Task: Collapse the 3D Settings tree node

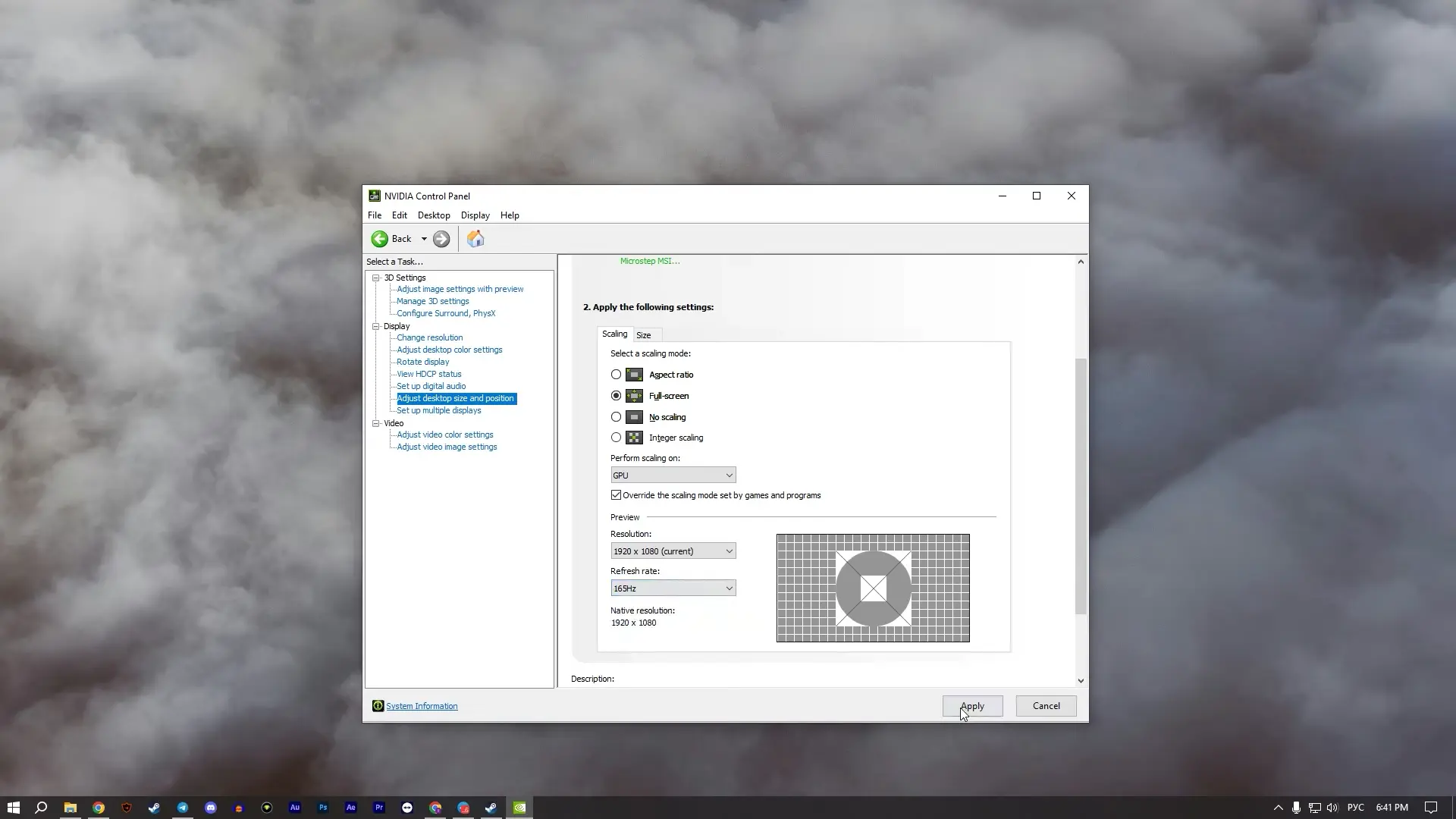Action: 375,278
